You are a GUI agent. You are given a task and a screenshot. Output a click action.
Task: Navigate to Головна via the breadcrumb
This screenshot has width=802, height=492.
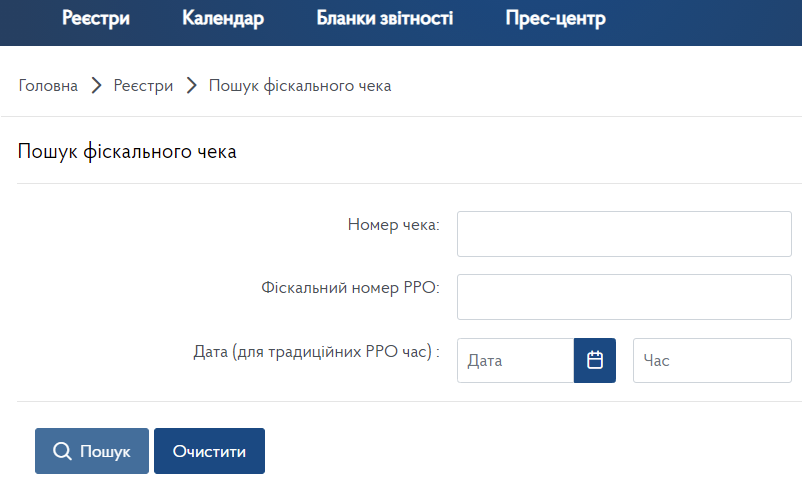point(48,85)
